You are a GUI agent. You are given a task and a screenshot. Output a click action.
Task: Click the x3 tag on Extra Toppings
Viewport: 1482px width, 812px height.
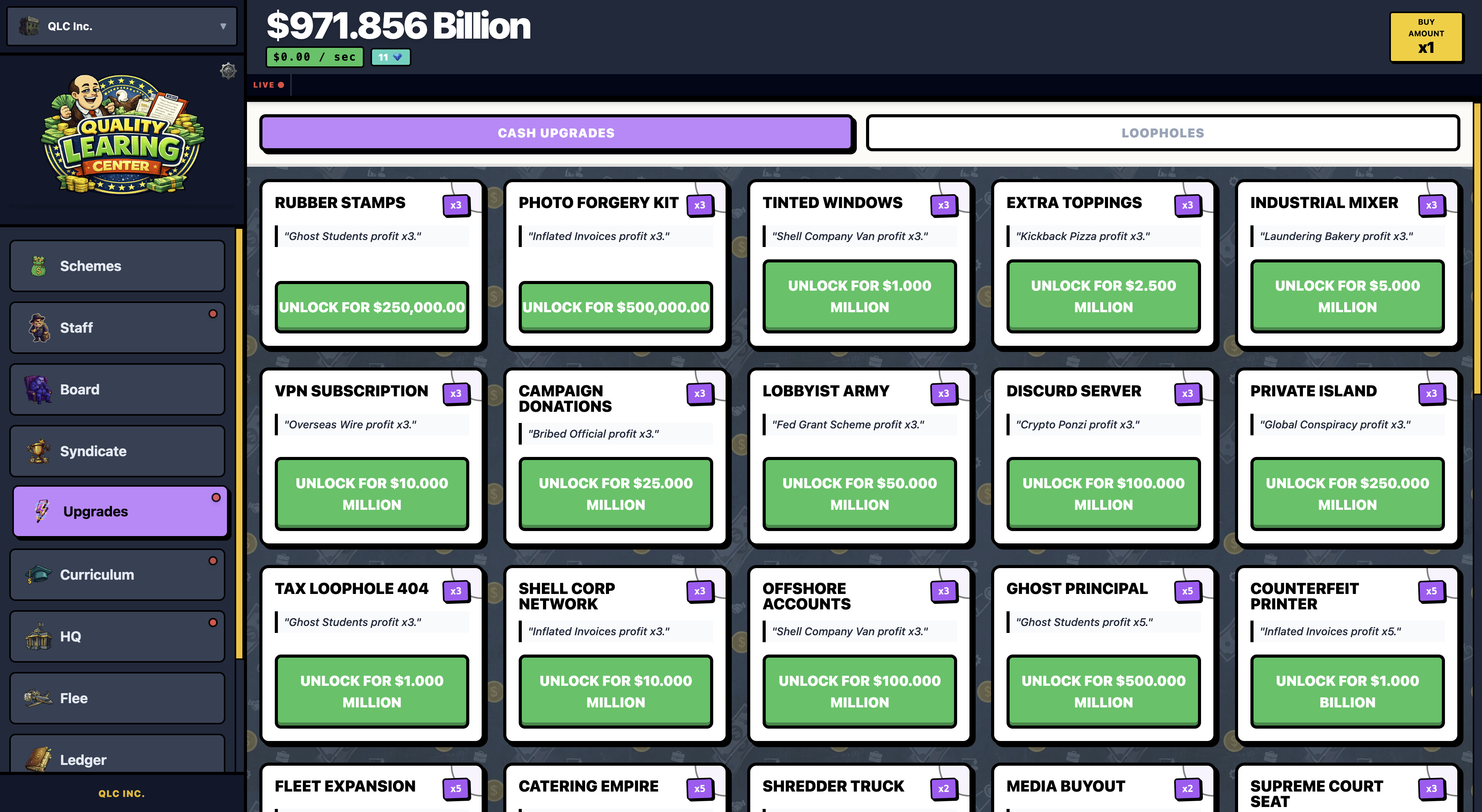pyautogui.click(x=1188, y=205)
